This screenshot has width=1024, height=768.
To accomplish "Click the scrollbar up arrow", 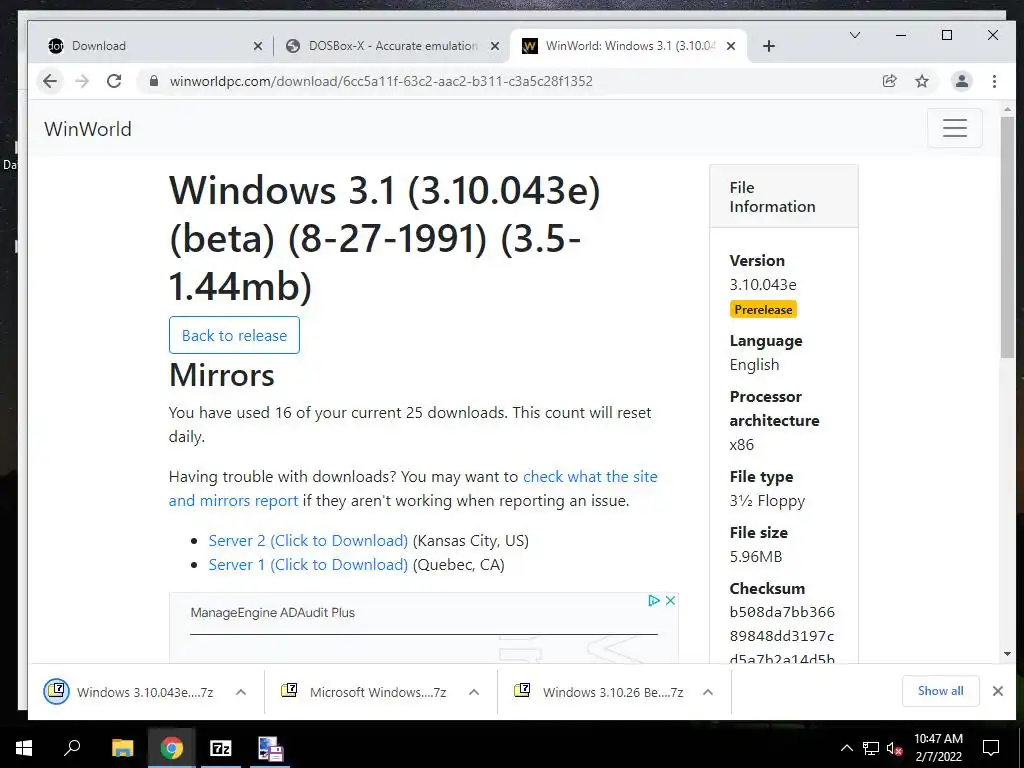I will [x=1007, y=110].
